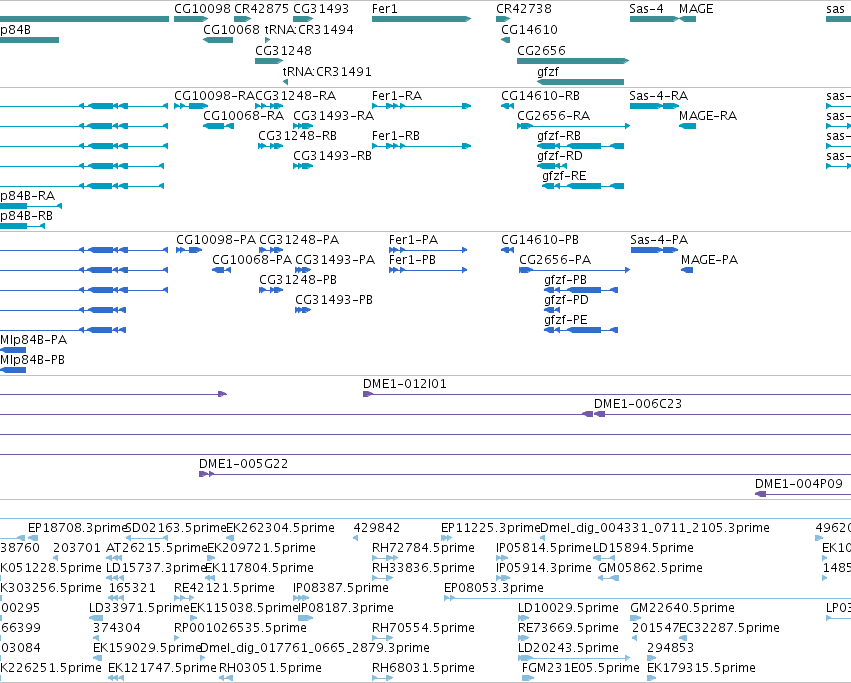Click the CG10068 gene feature

point(218,40)
